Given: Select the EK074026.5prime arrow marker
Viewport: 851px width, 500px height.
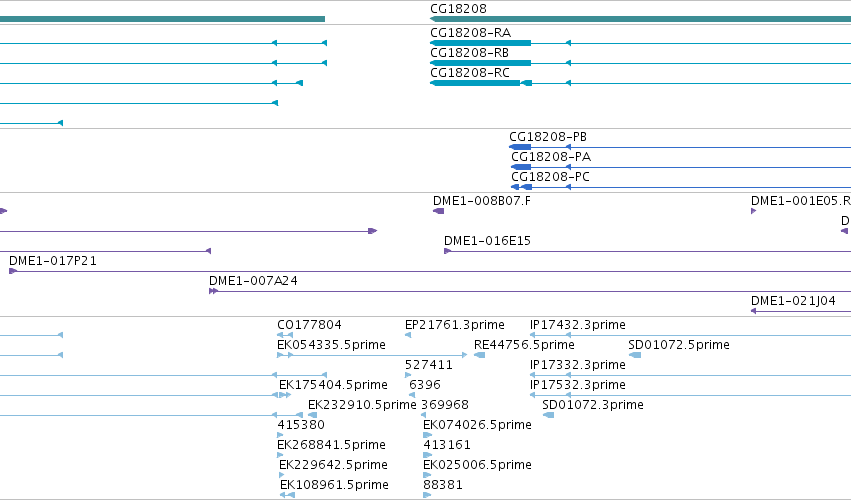Looking at the screenshot, I should 428,436.
